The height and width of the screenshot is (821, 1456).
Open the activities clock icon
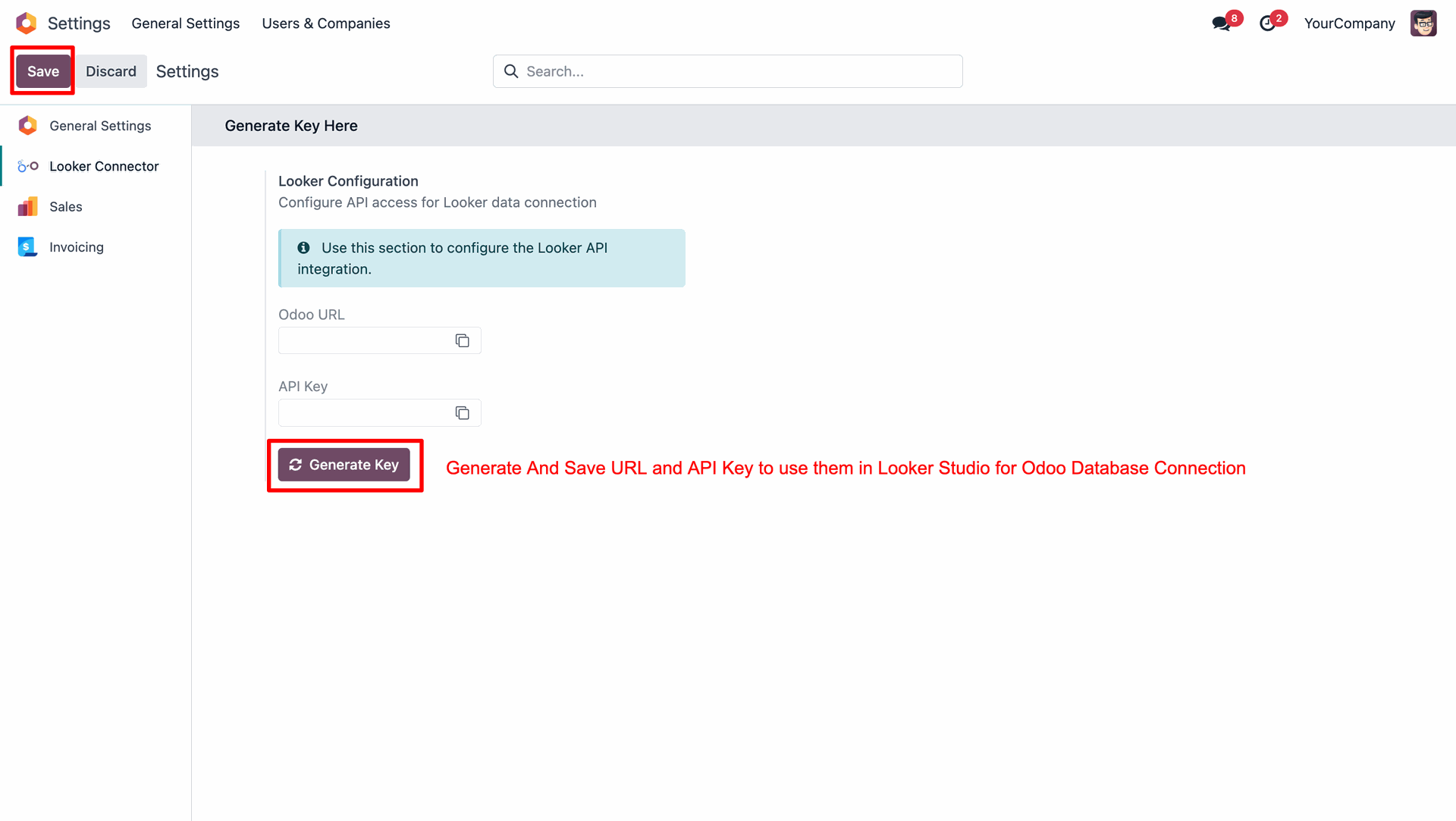1267,24
